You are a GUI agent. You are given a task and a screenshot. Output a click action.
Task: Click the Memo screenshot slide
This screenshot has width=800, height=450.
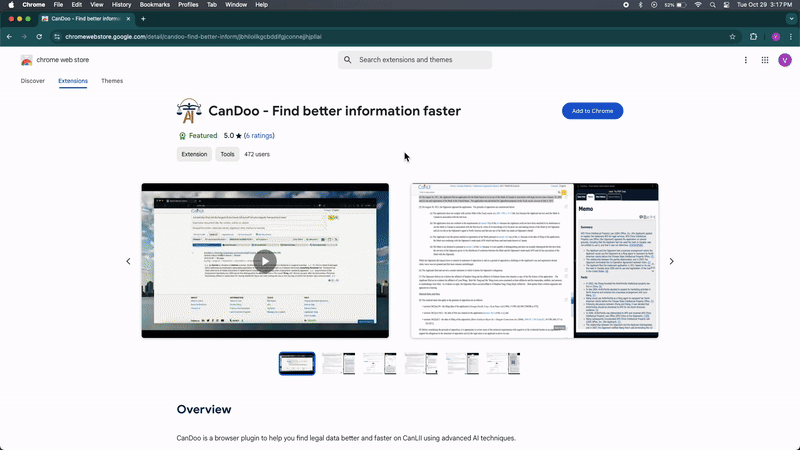(535, 261)
